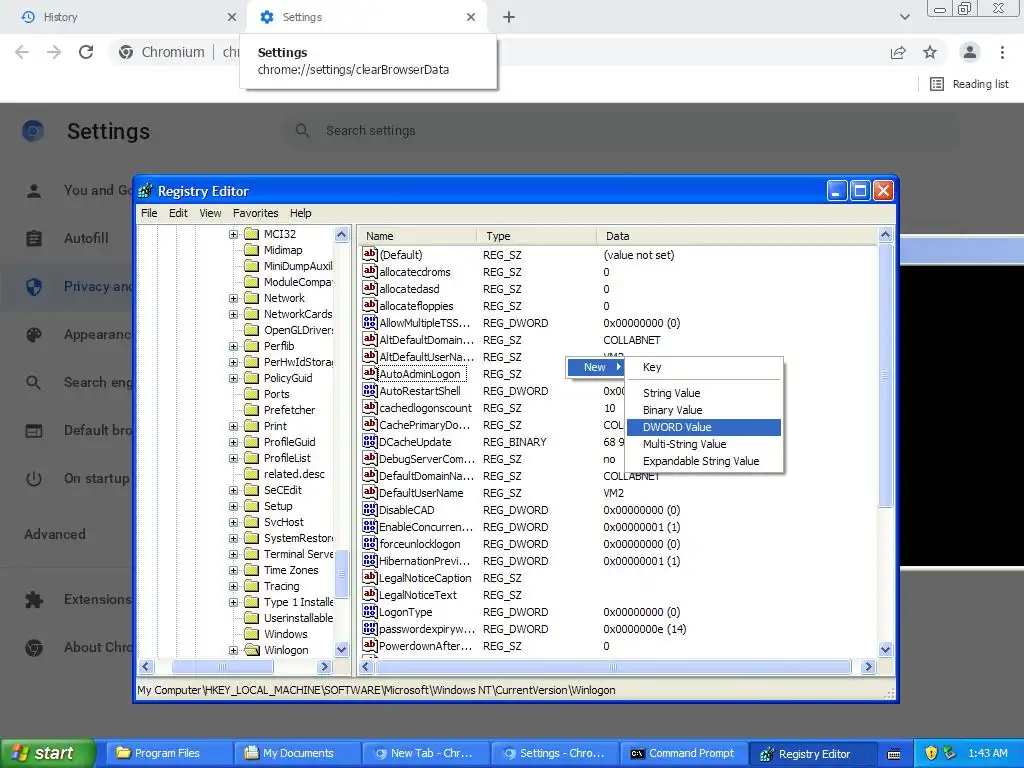The height and width of the screenshot is (768, 1024).
Task: Expand the Network registry key
Action: 233,298
